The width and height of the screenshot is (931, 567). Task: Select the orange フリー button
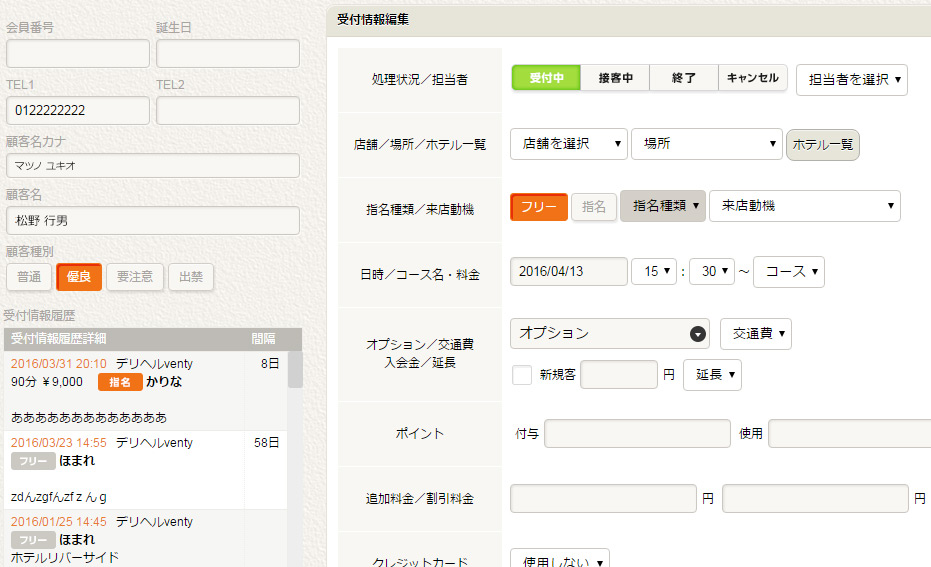539,207
